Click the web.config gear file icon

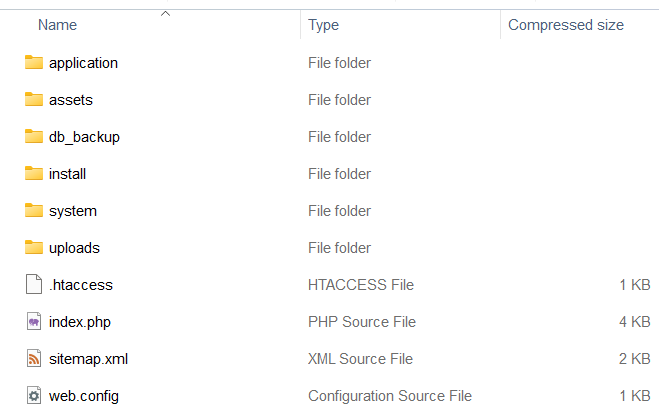point(34,395)
